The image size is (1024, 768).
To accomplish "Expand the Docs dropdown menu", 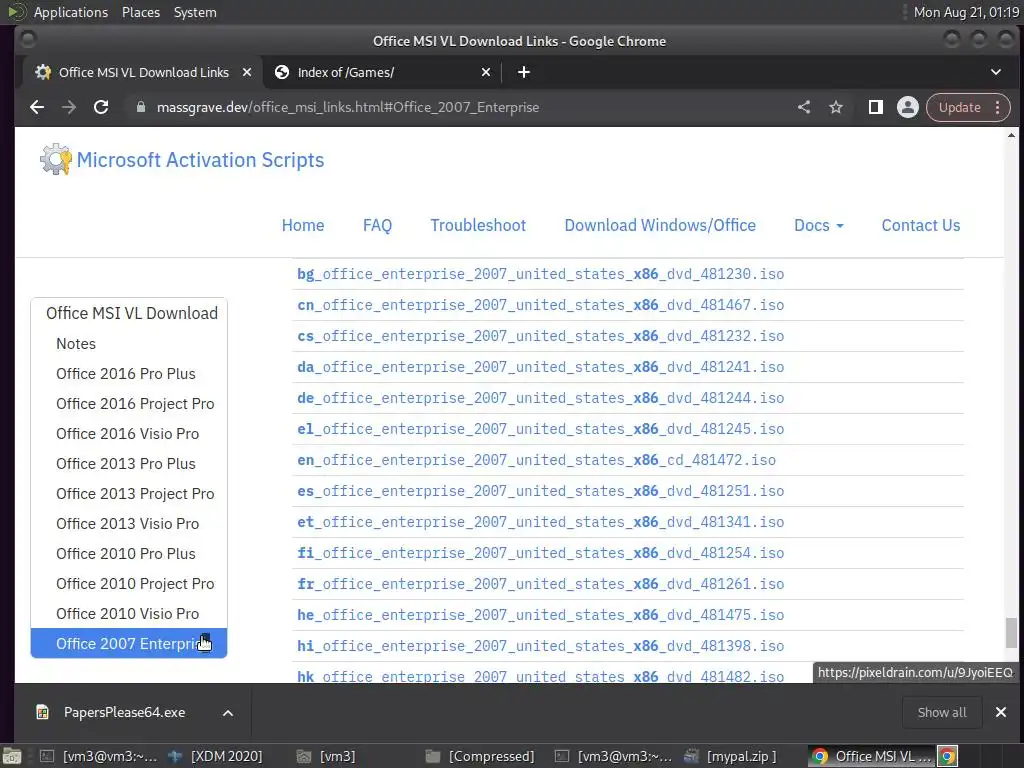I will pos(818,225).
